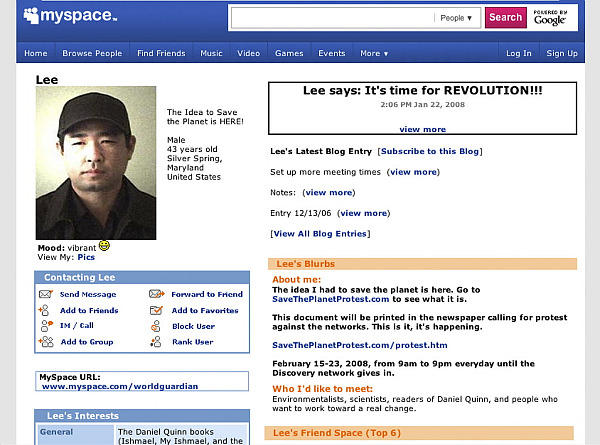Open the Browse People menu item

[92, 53]
